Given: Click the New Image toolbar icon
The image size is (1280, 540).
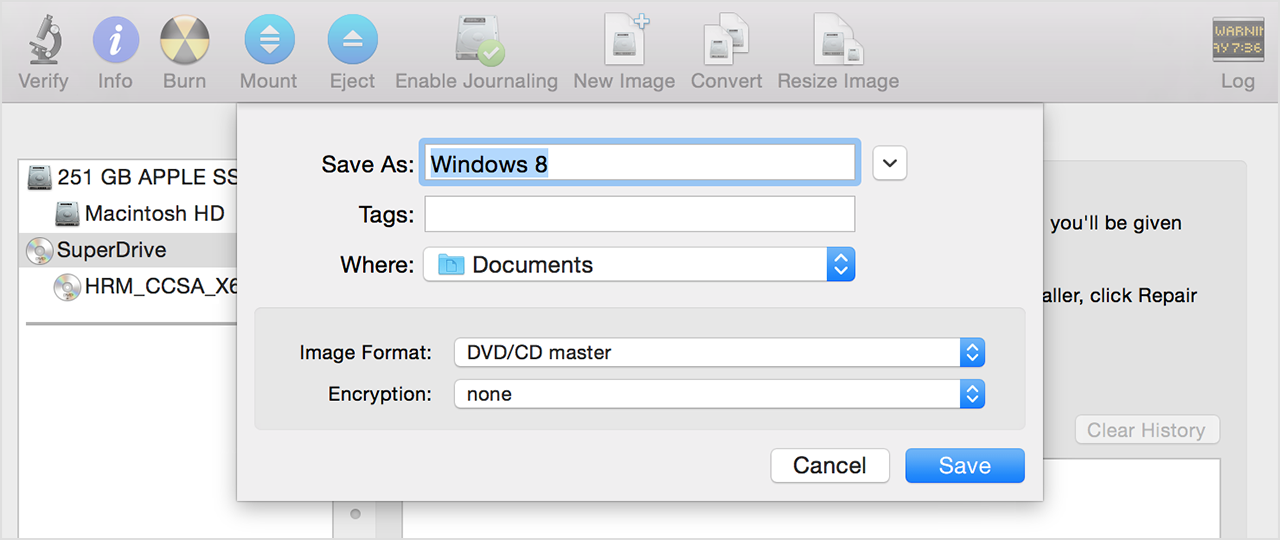Looking at the screenshot, I should [625, 40].
